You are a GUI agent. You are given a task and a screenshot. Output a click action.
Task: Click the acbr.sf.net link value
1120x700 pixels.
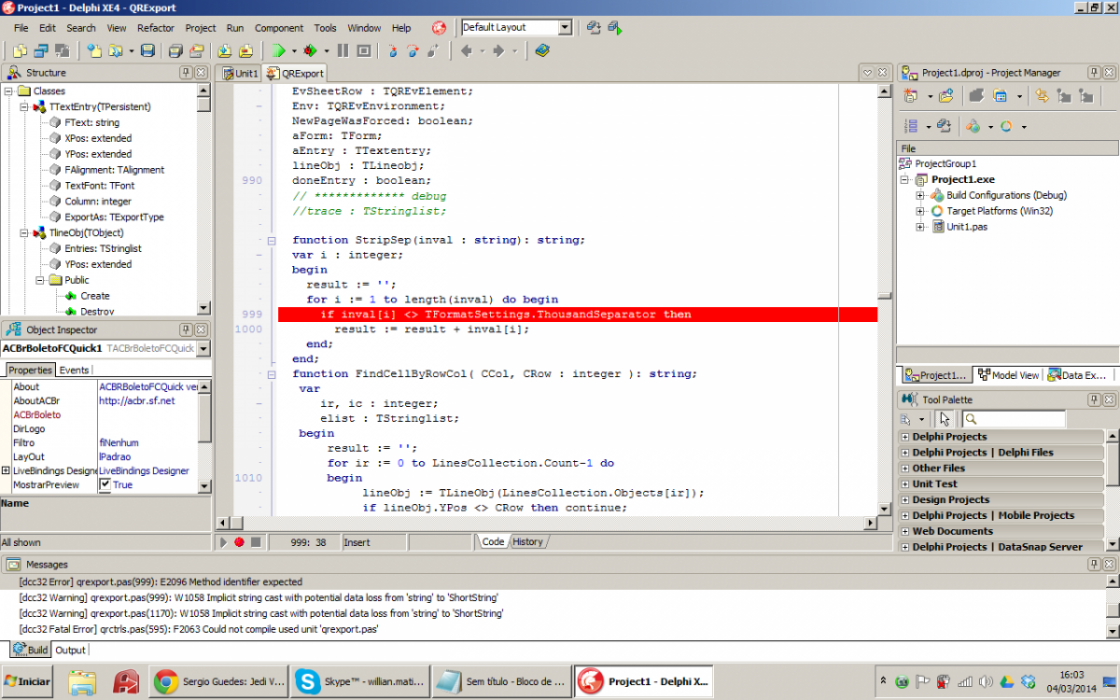tap(136, 401)
